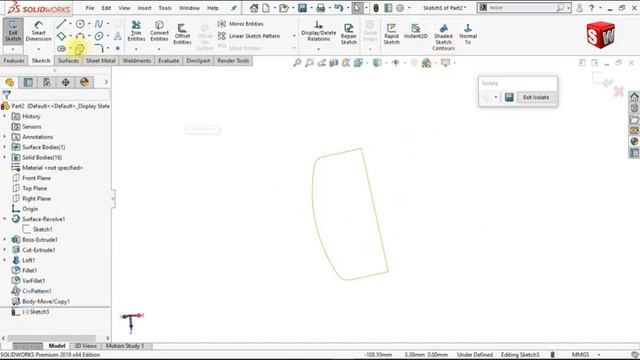The image size is (640, 360).
Task: Select the Spline tool
Action: [99, 24]
